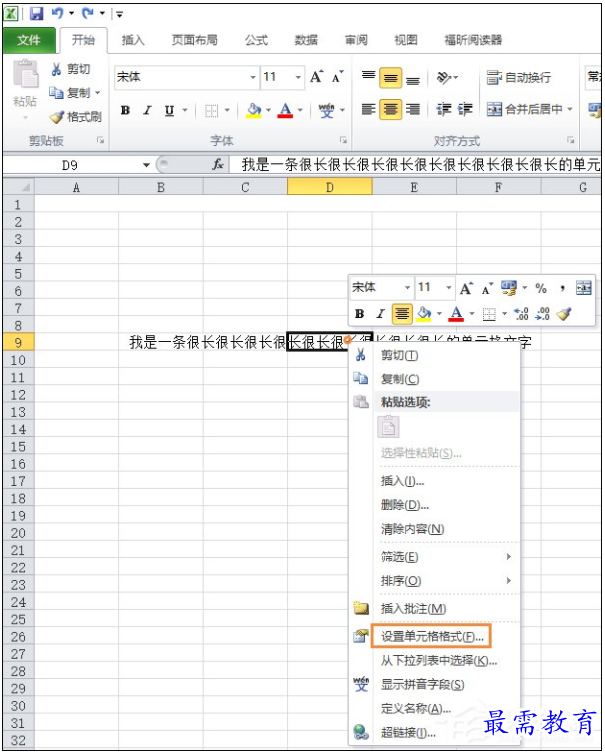Open the font size dropdown in ribbon
Image resolution: width=605 pixels, height=754 pixels.
point(298,77)
